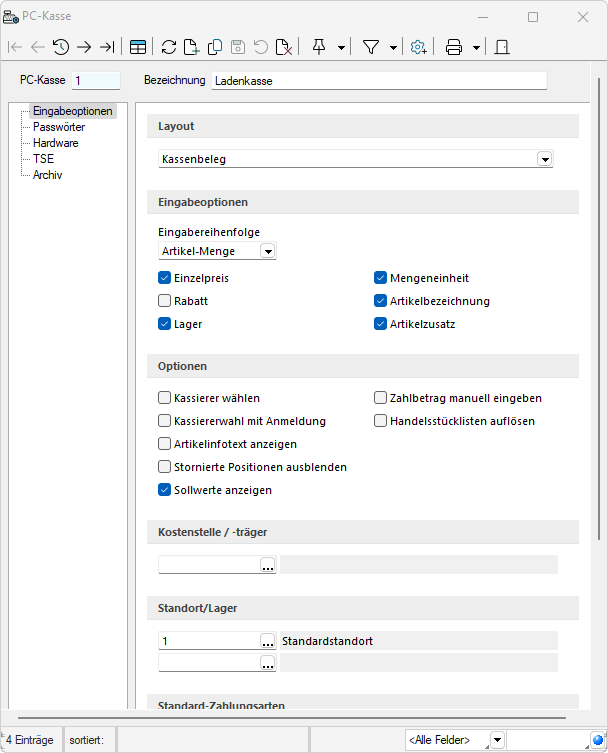Open the settings gear icon in toolbar

pos(418,47)
